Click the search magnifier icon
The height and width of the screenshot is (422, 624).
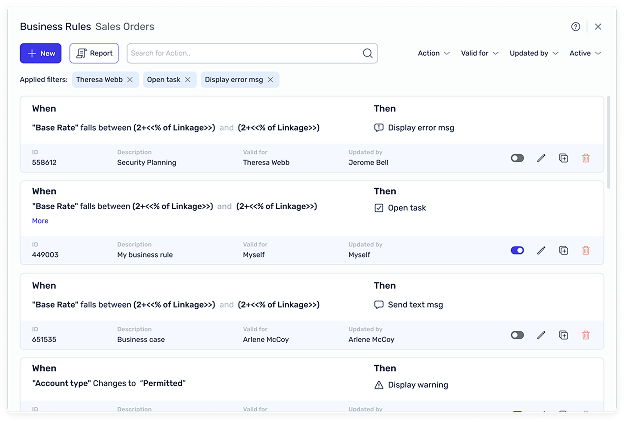point(367,53)
